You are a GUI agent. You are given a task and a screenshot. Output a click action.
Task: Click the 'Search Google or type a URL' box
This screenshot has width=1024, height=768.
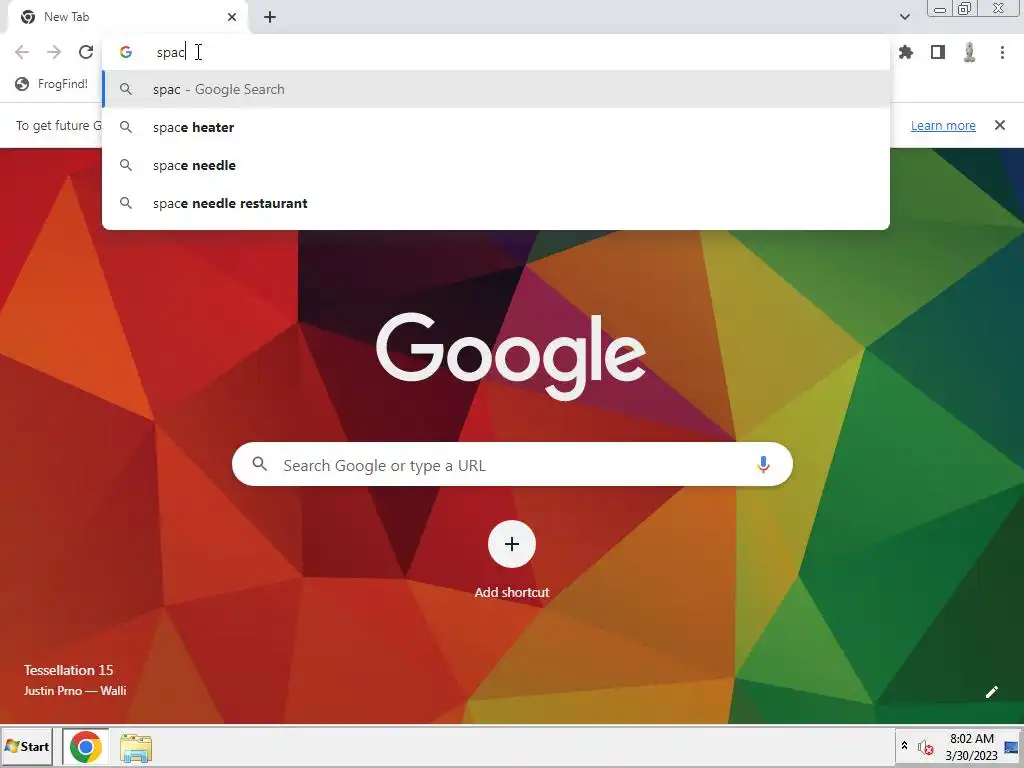(513, 464)
